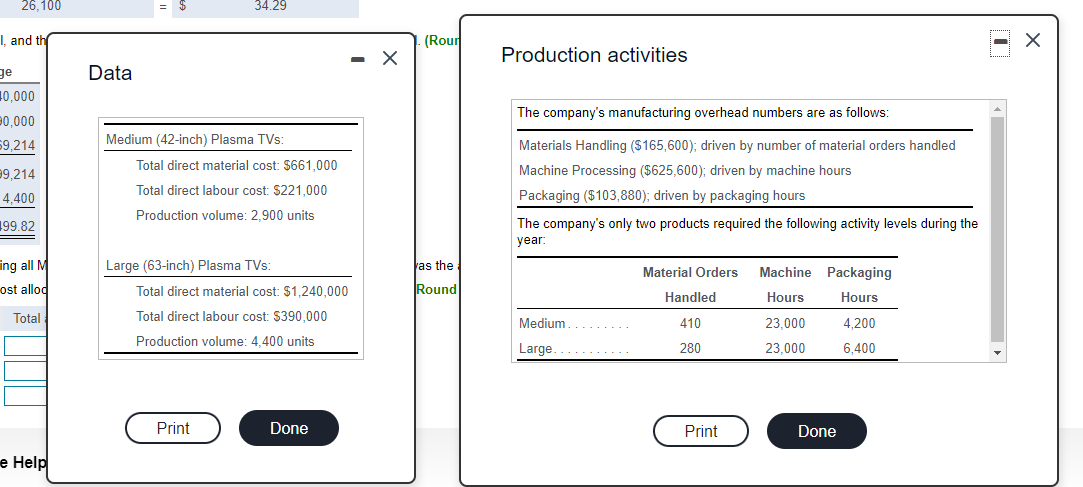Select the Materials Handling ($165,600) line
The image size is (1083, 487).
[x=737, y=146]
